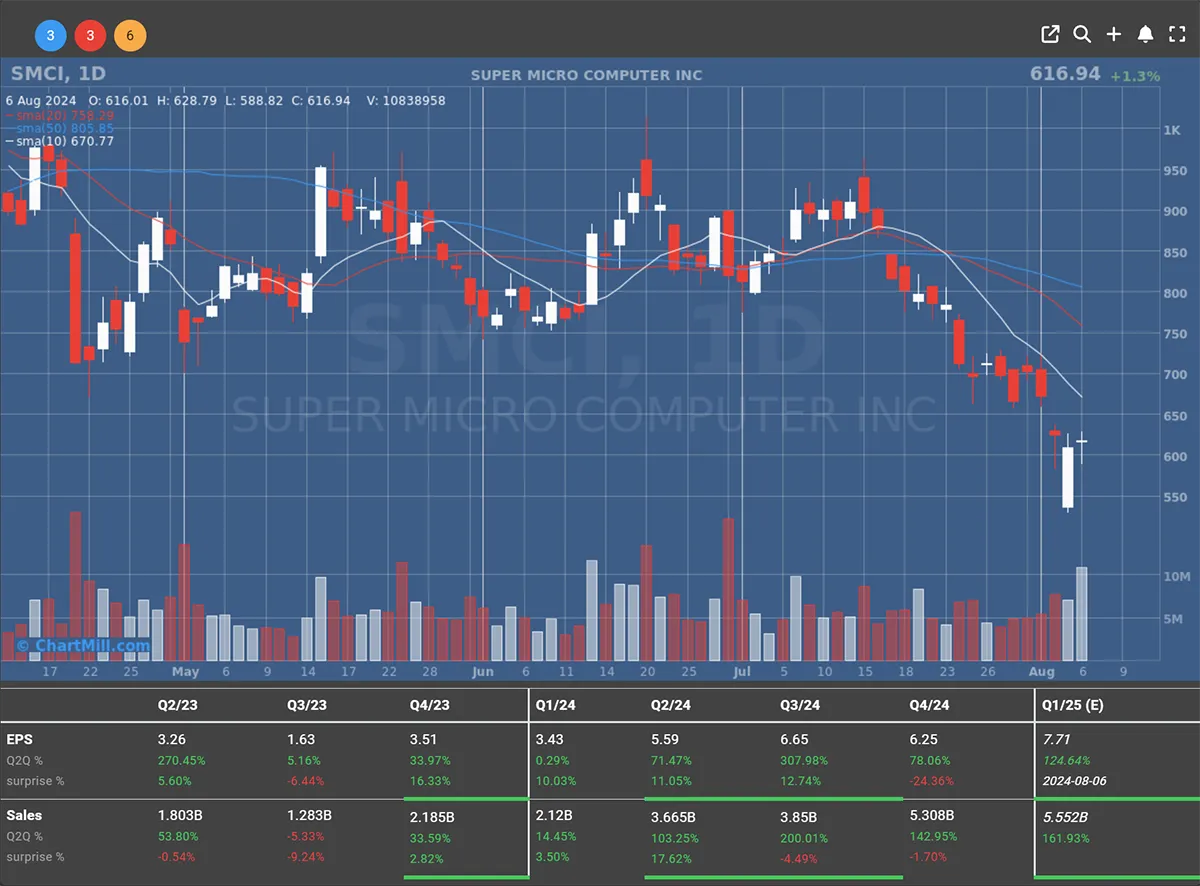Click the Q1/25 (E) column header
The height and width of the screenshot is (886, 1200).
click(1073, 705)
